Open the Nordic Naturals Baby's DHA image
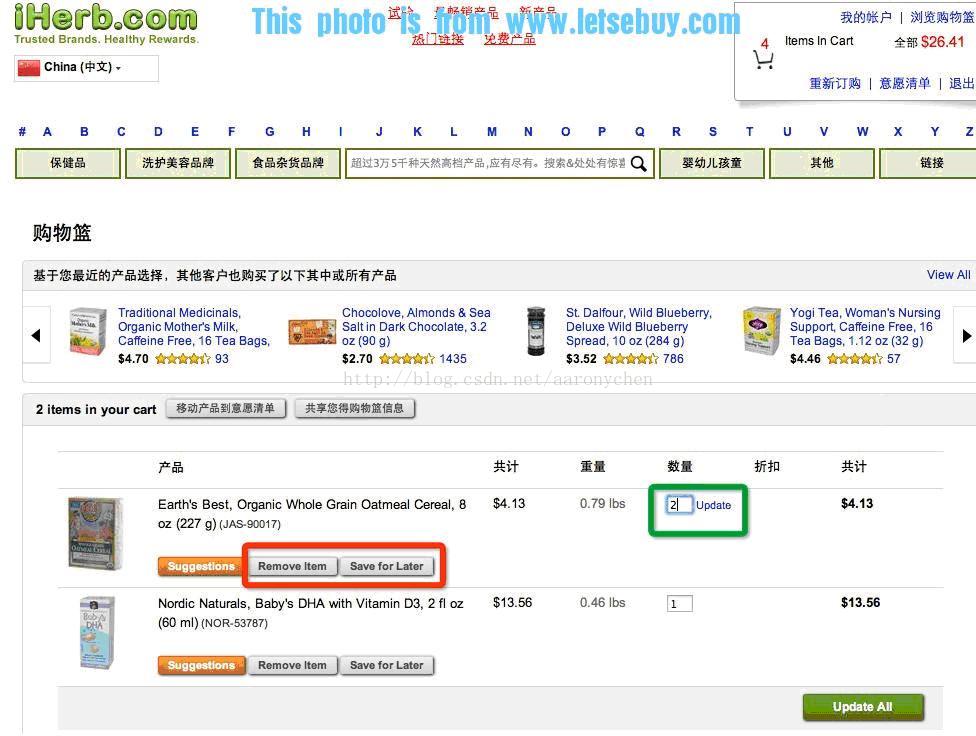Screen dimensions: 976x736 pyautogui.click(x=98, y=632)
